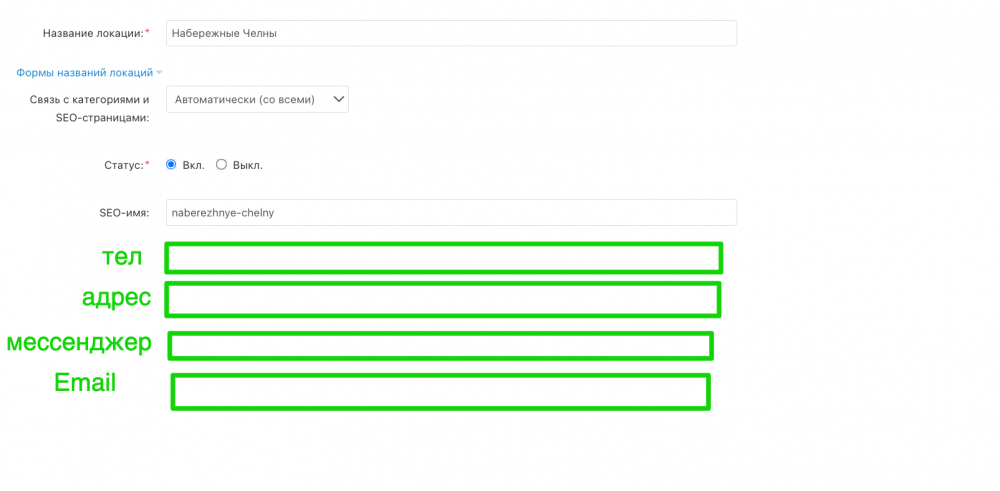Click inside the green тел box
The width and height of the screenshot is (1000, 491).
443,258
